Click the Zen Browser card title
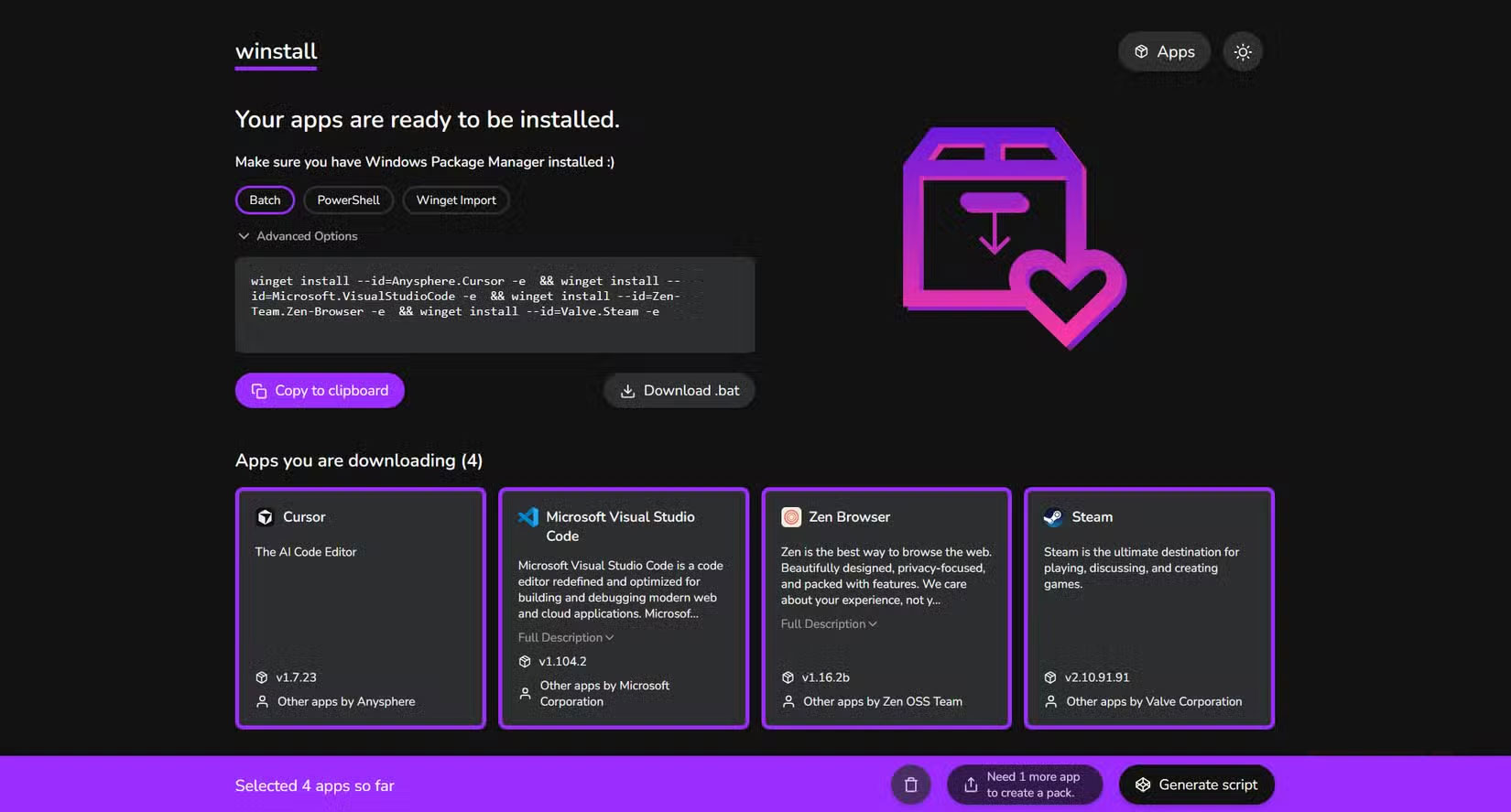This screenshot has height=812, width=1511. (x=849, y=517)
